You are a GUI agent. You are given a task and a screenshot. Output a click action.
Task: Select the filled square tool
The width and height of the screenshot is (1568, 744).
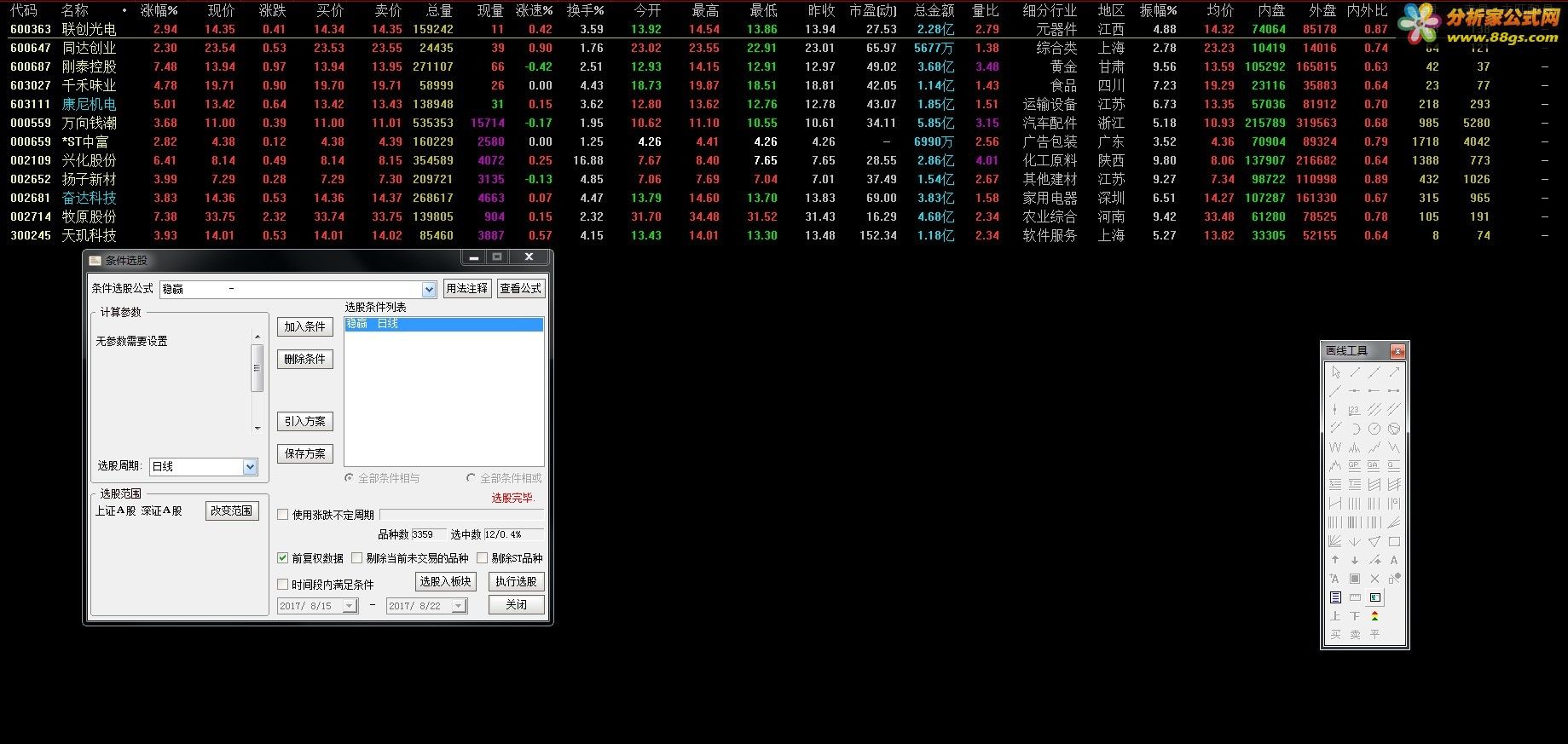pos(1354,579)
